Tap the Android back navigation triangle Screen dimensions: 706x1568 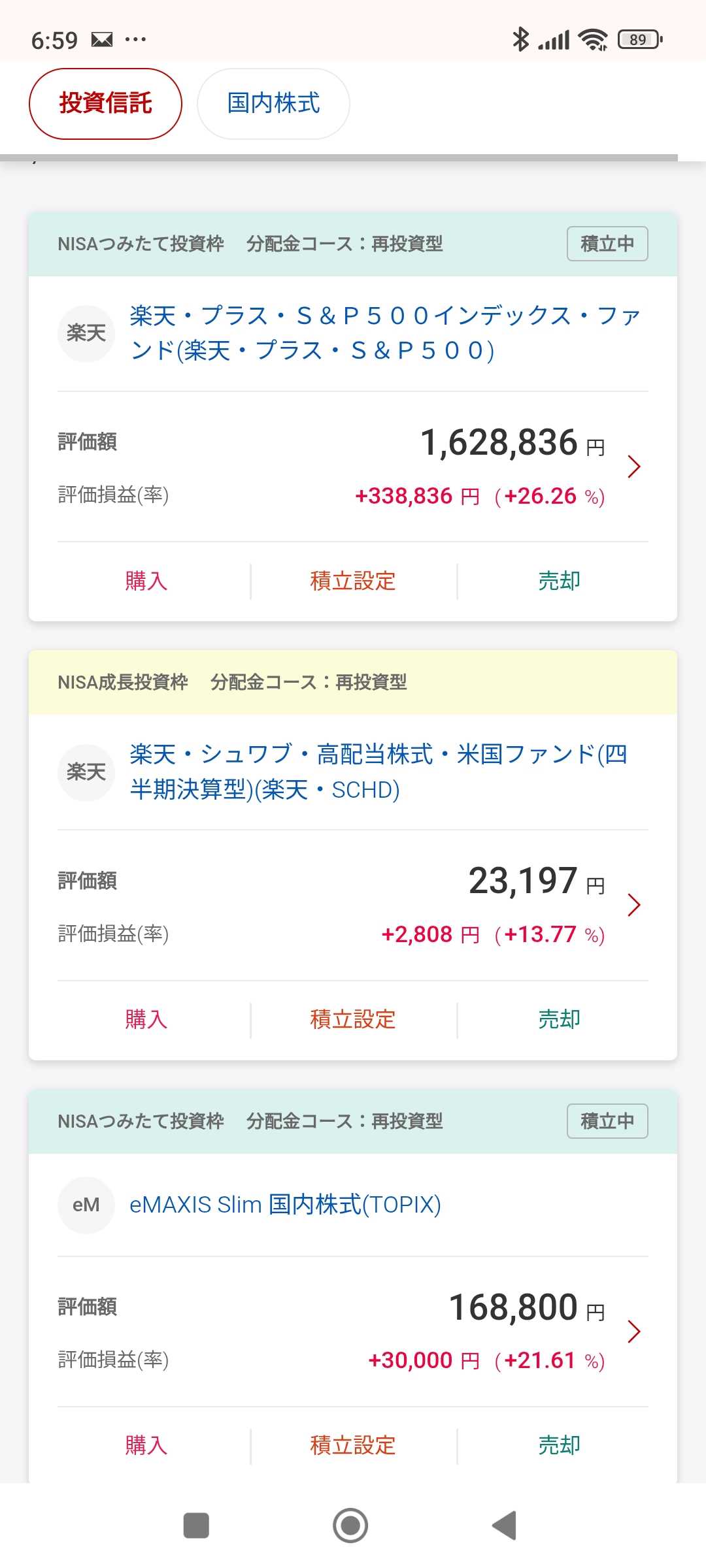tap(505, 1526)
